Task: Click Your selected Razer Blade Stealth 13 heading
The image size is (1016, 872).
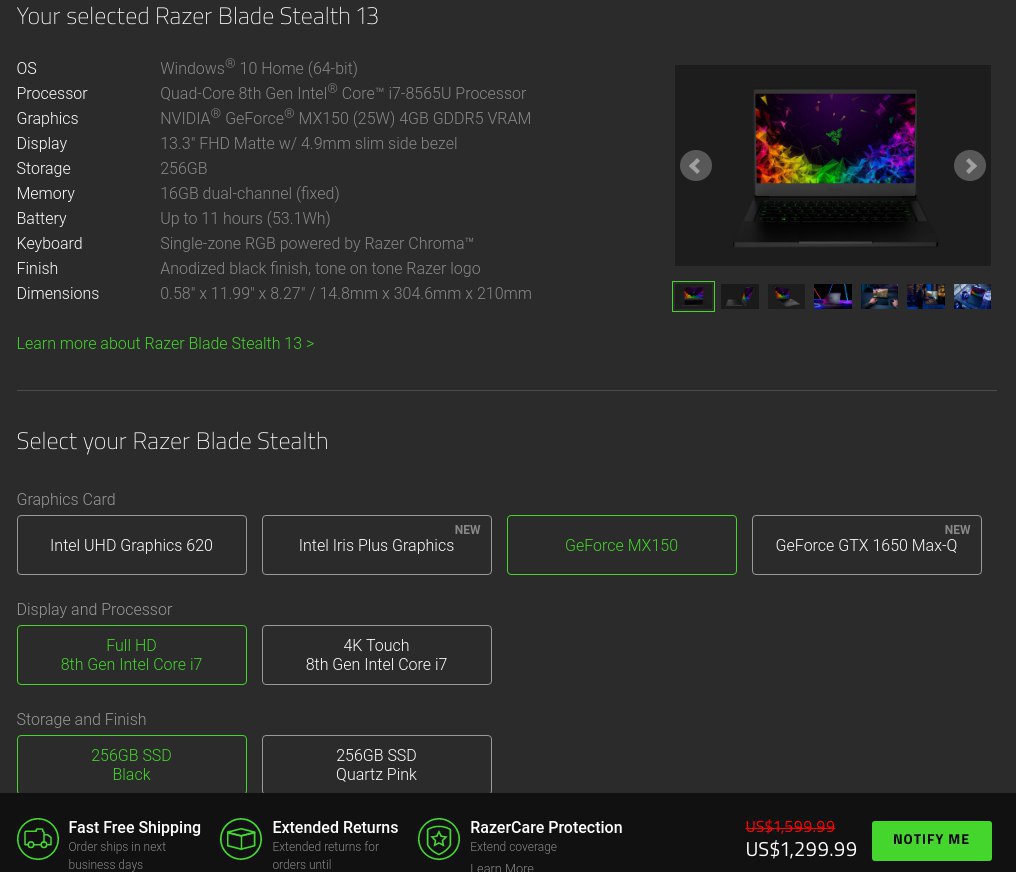Action: [x=198, y=16]
